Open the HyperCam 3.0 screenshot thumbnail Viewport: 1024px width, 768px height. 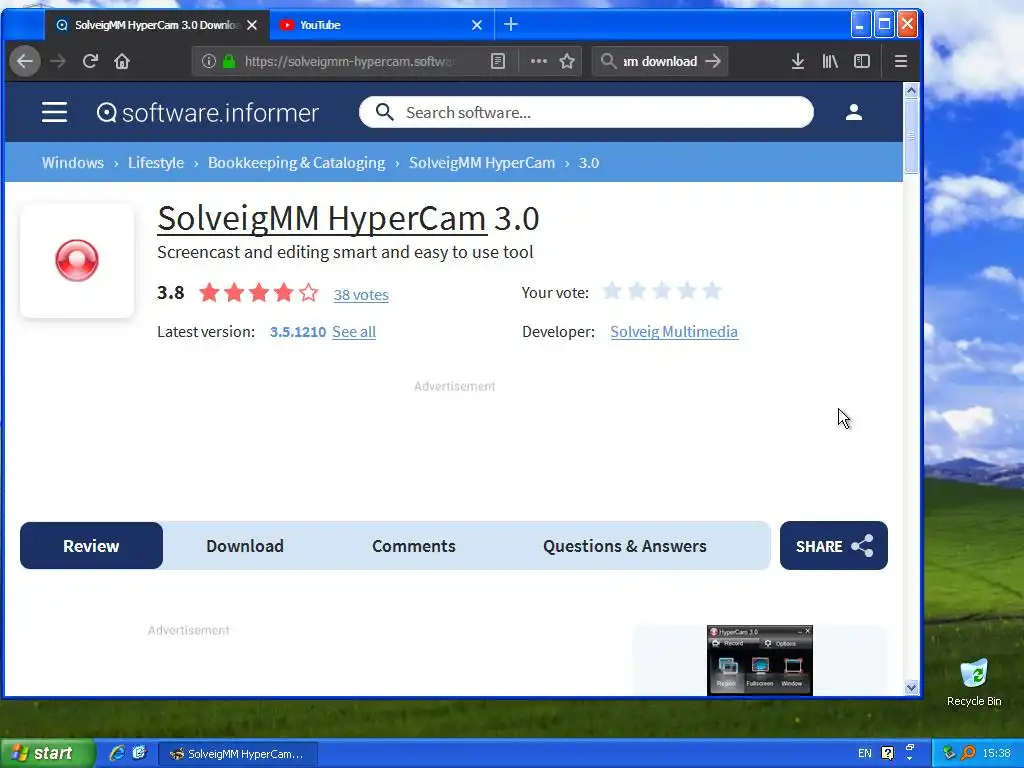[x=760, y=660]
